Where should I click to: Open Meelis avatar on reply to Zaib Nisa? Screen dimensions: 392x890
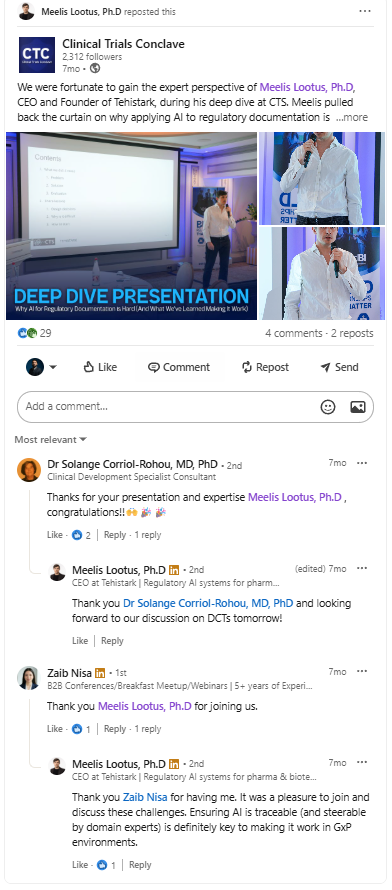tap(57, 766)
